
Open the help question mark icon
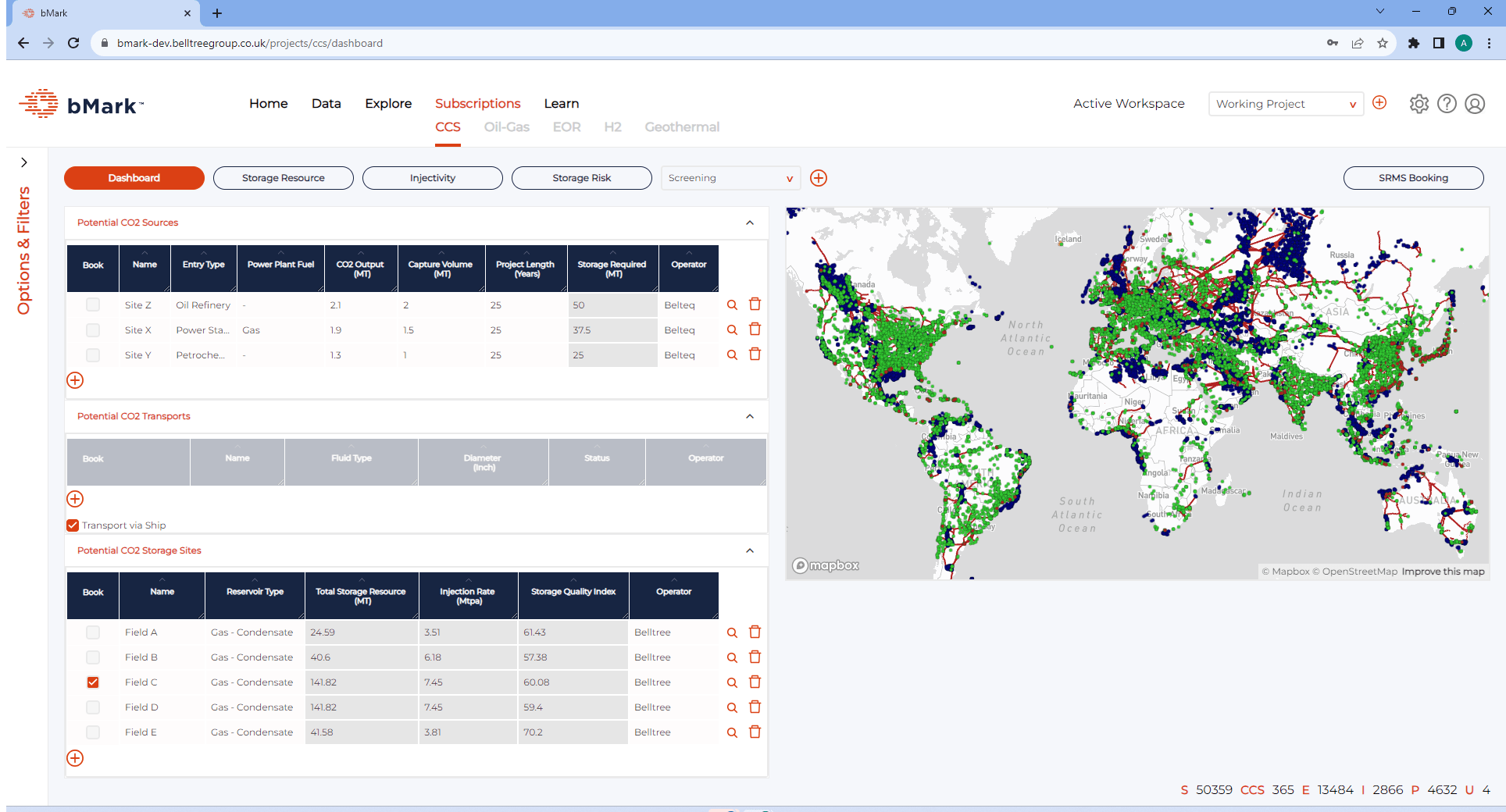(x=1447, y=104)
